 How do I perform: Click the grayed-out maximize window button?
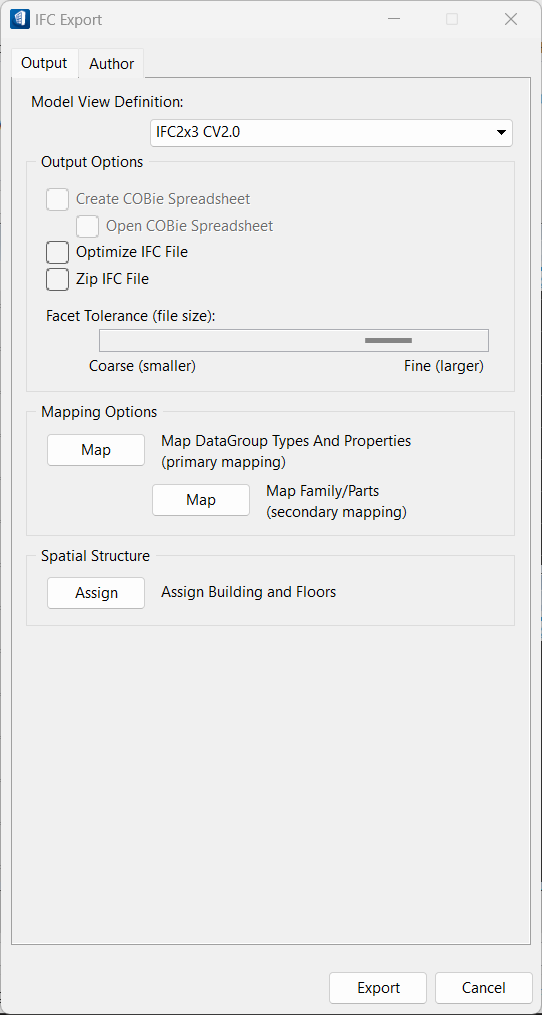tap(452, 19)
